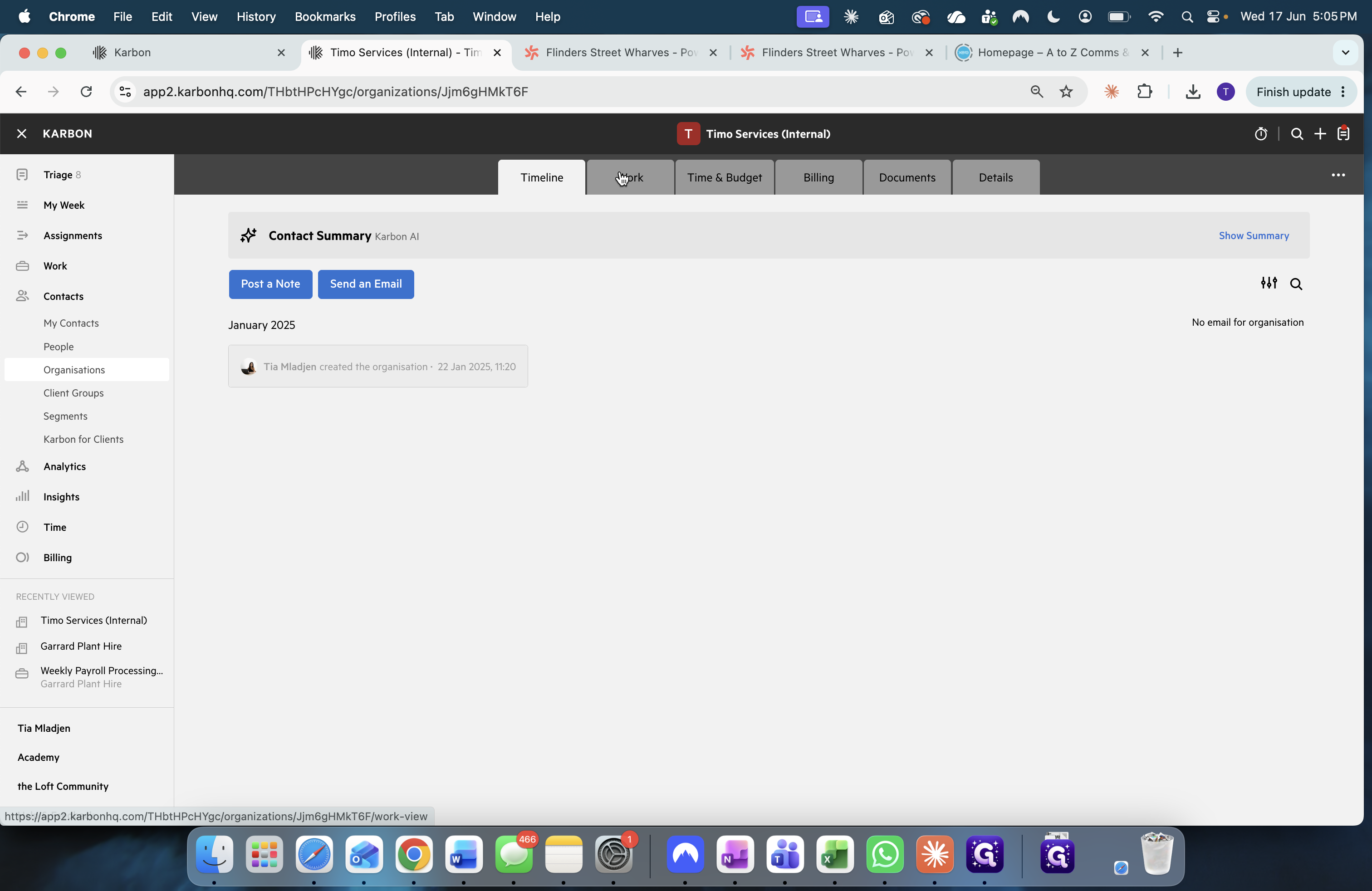Open Microsoft Teams from the Dock
Viewport: 1372px width, 891px height.
coord(784,854)
